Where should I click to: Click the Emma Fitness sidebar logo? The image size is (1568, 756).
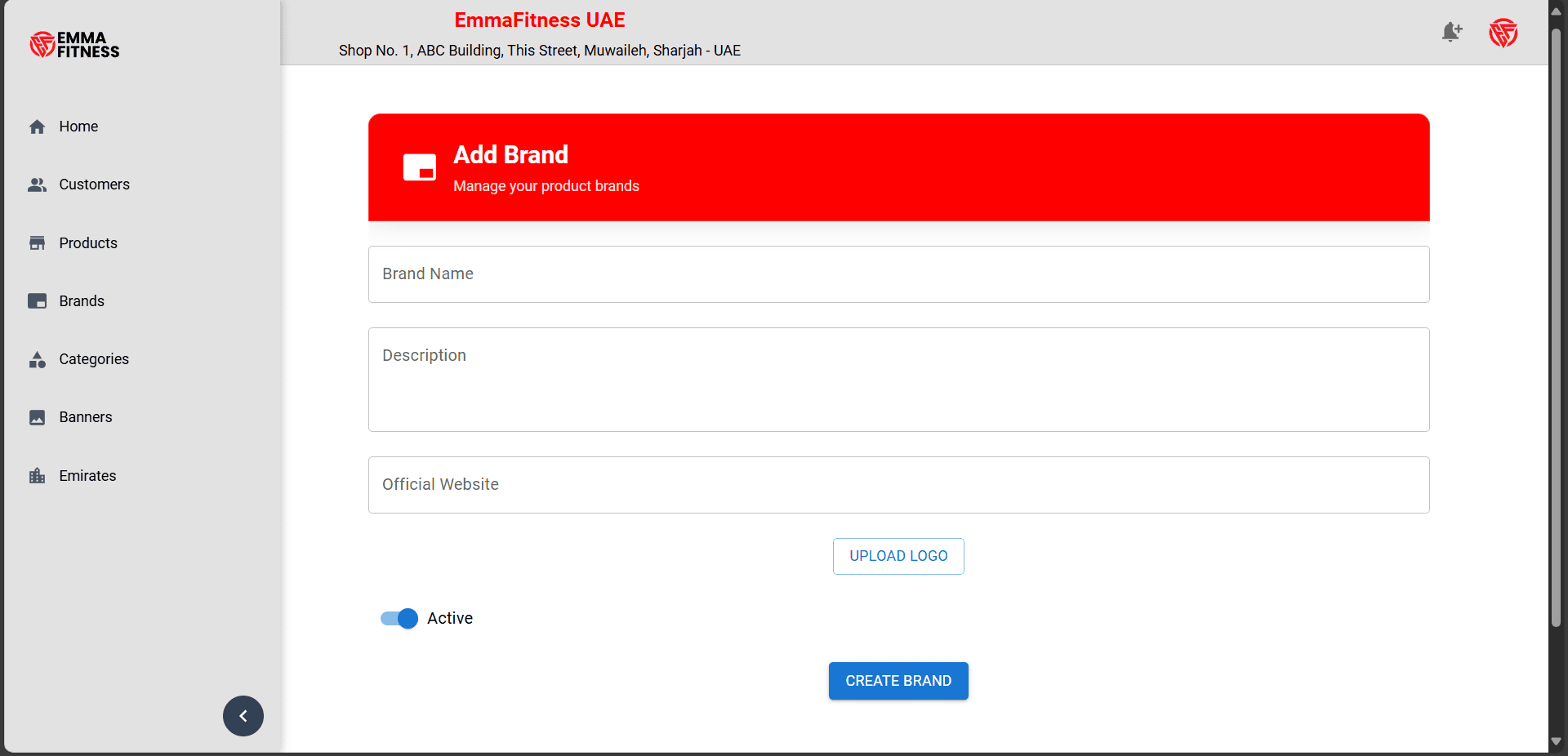[x=74, y=45]
